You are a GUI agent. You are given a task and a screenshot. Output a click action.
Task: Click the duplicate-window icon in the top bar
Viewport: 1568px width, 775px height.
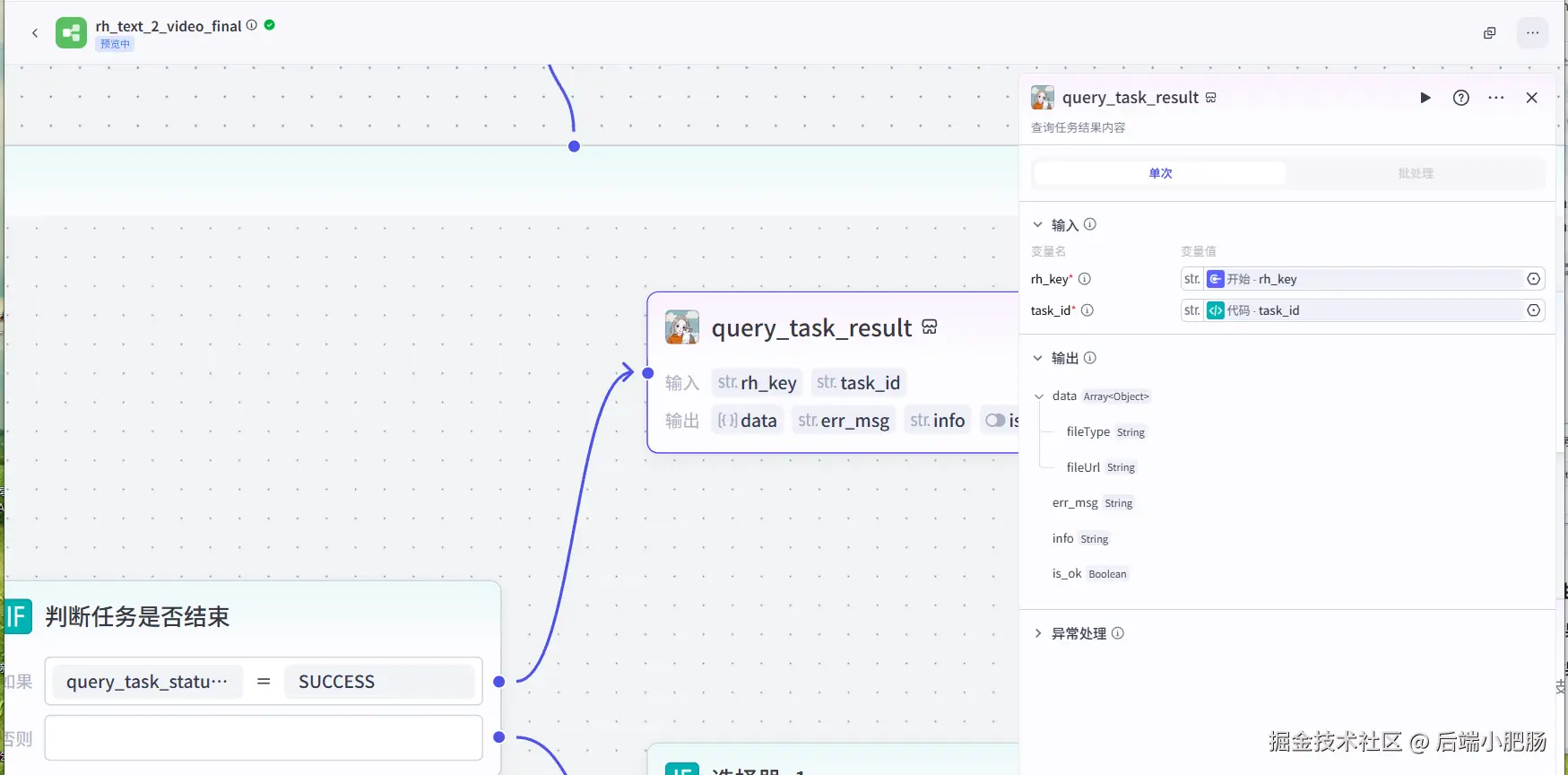click(1490, 33)
